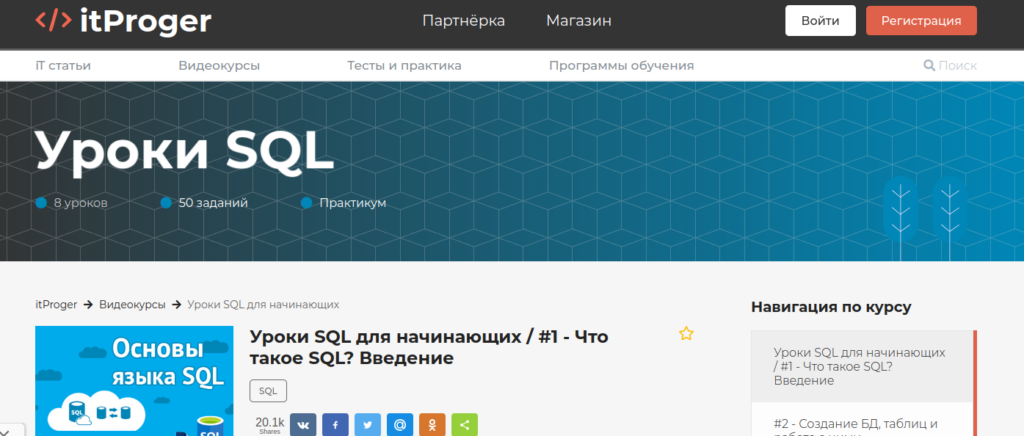The width and height of the screenshot is (1024, 436).
Task: Open the IT статьи section
Action: [63, 66]
